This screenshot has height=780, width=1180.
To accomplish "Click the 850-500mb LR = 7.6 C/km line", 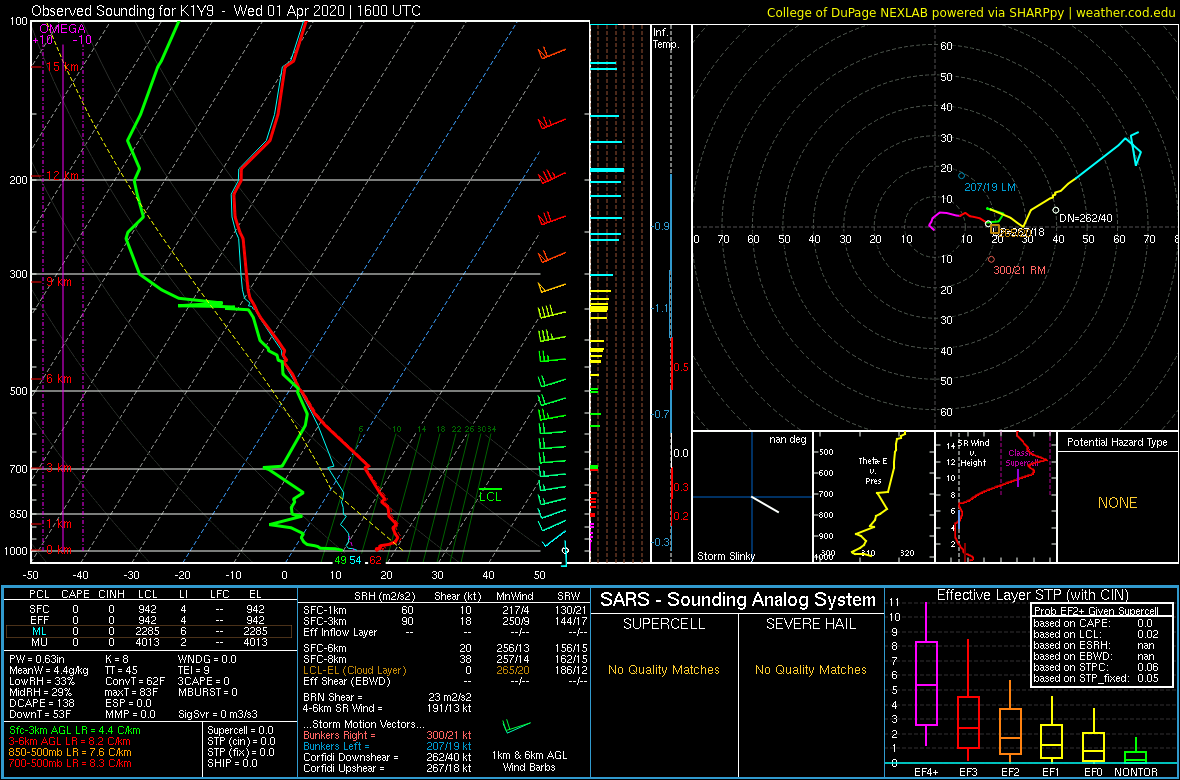I will pos(71,752).
